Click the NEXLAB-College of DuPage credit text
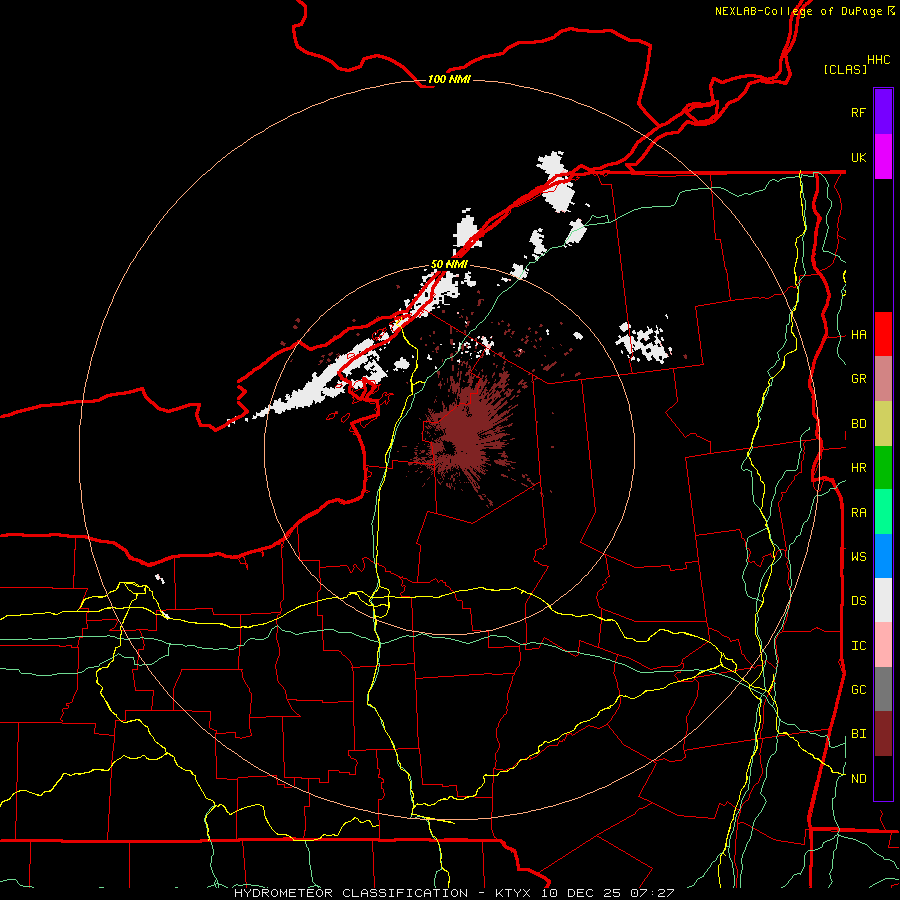This screenshot has height=900, width=900. pyautogui.click(x=804, y=11)
